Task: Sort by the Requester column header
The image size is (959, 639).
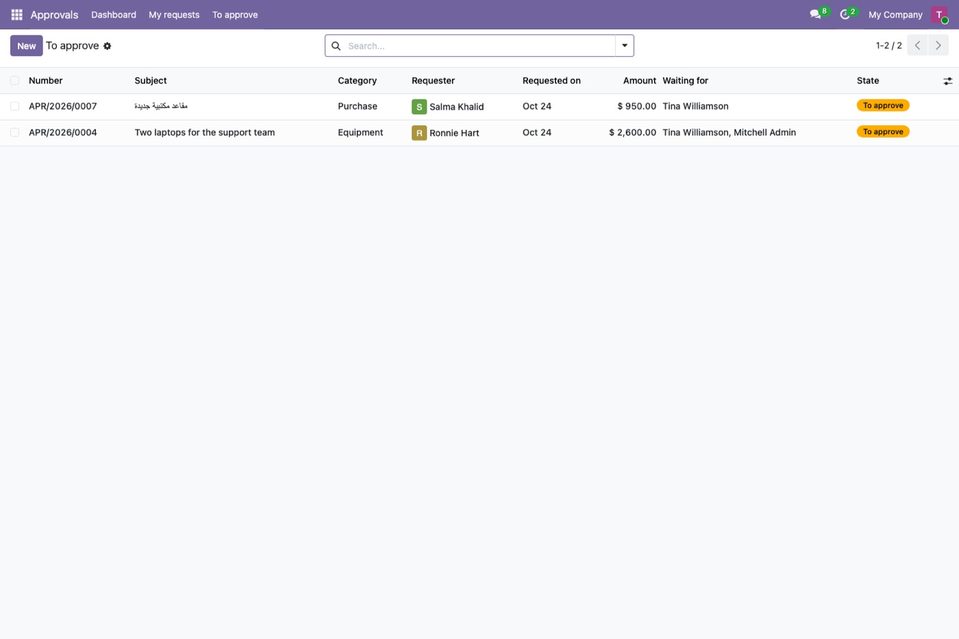Action: (x=433, y=81)
